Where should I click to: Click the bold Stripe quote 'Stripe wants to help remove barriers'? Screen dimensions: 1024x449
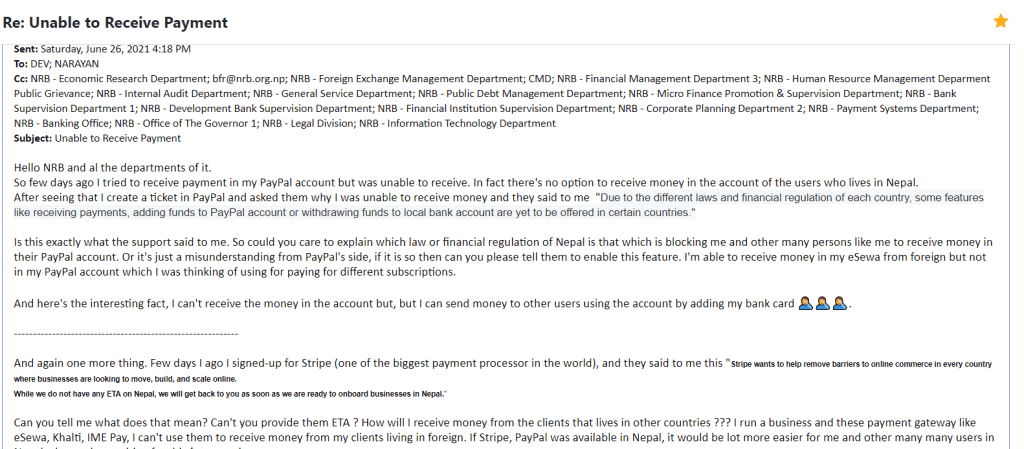click(503, 371)
